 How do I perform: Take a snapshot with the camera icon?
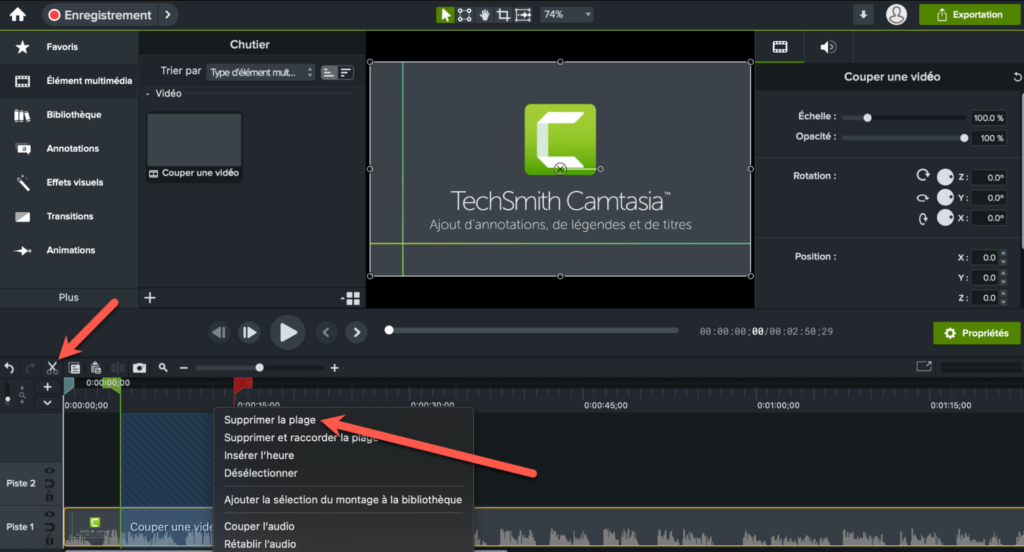(139, 368)
